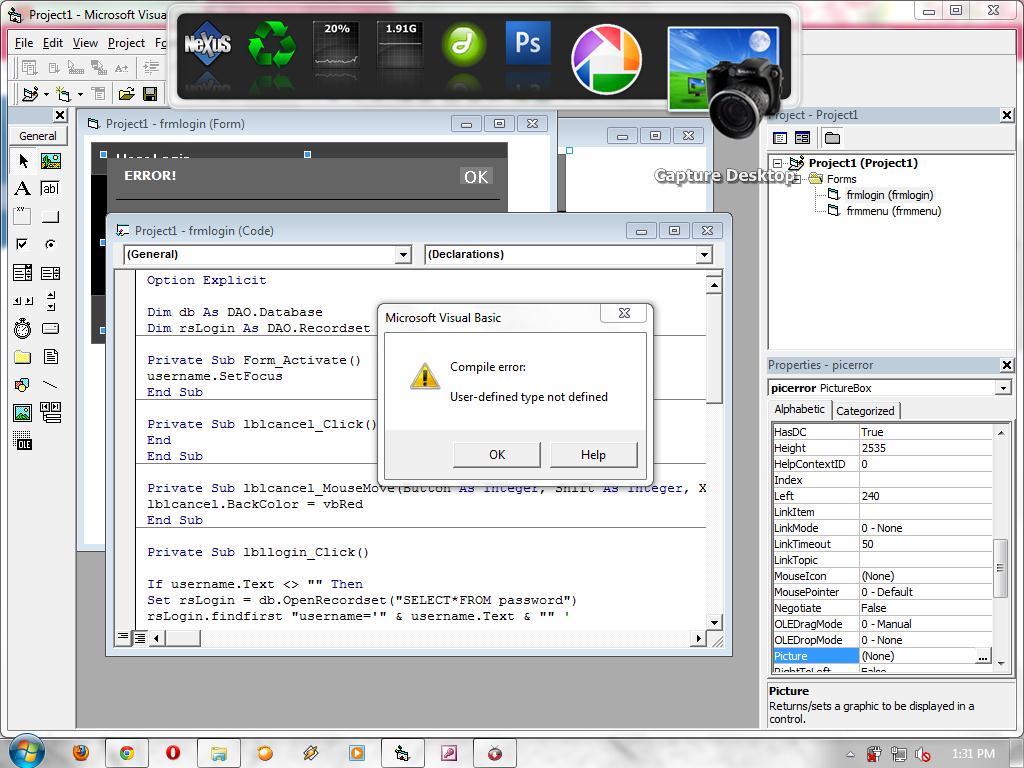Screen dimensions: 1024x768
Task: Select the ComboBox control in toolbox
Action: [x=23, y=272]
